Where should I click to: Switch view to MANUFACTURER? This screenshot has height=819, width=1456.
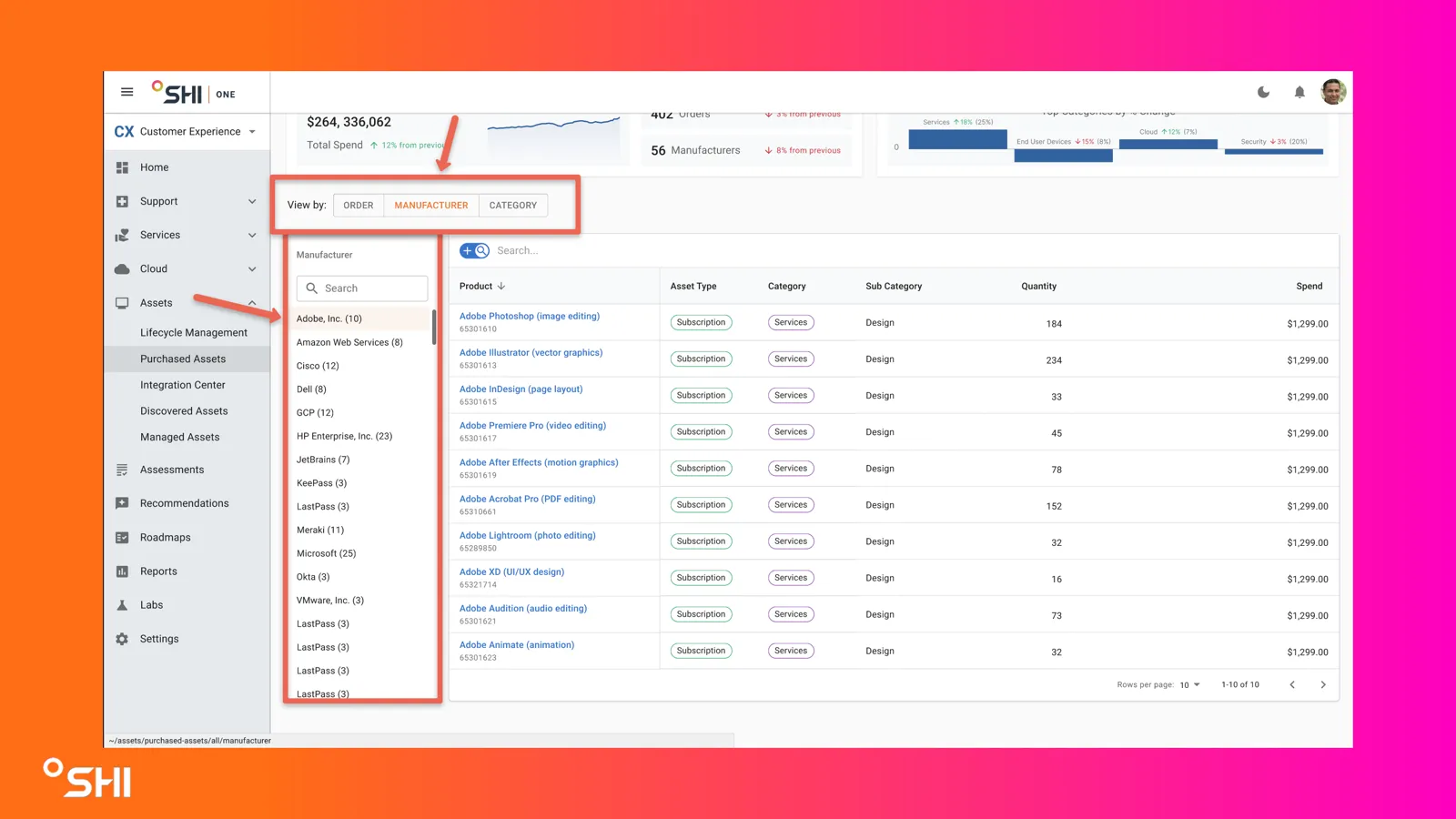coord(431,205)
